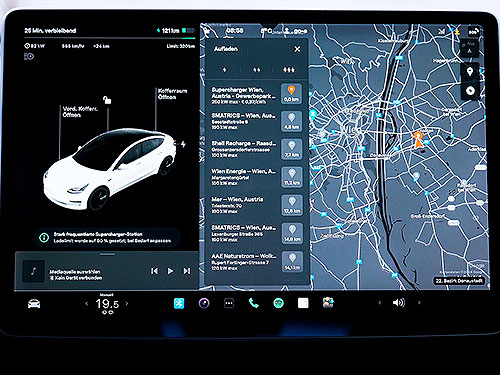Open the all-apps launcher with three dots
This screenshot has width=500, height=375.
[229, 303]
